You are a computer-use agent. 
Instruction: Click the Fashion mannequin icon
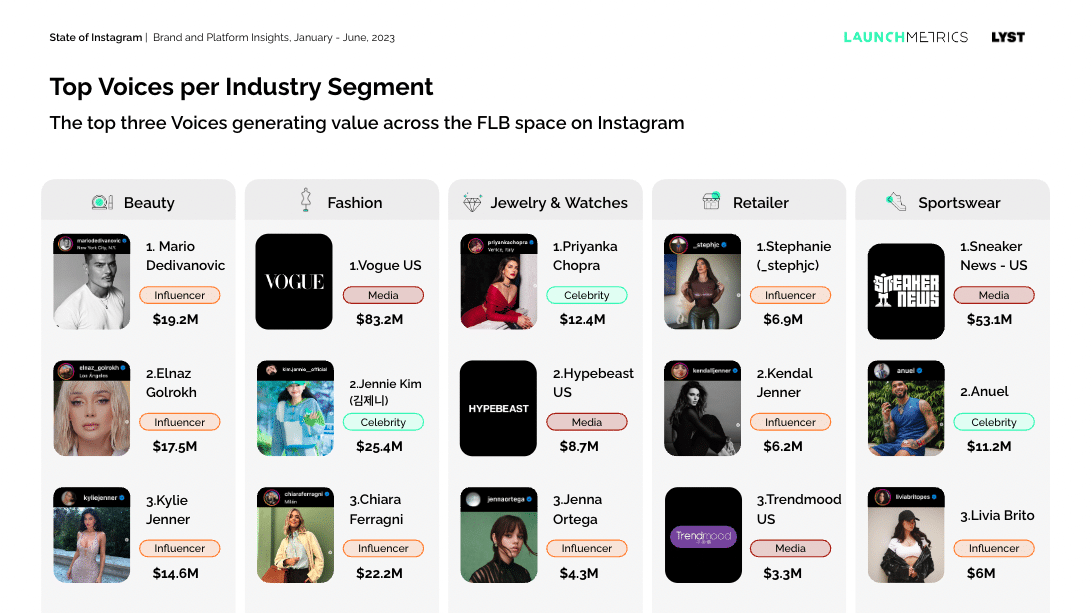(x=305, y=200)
